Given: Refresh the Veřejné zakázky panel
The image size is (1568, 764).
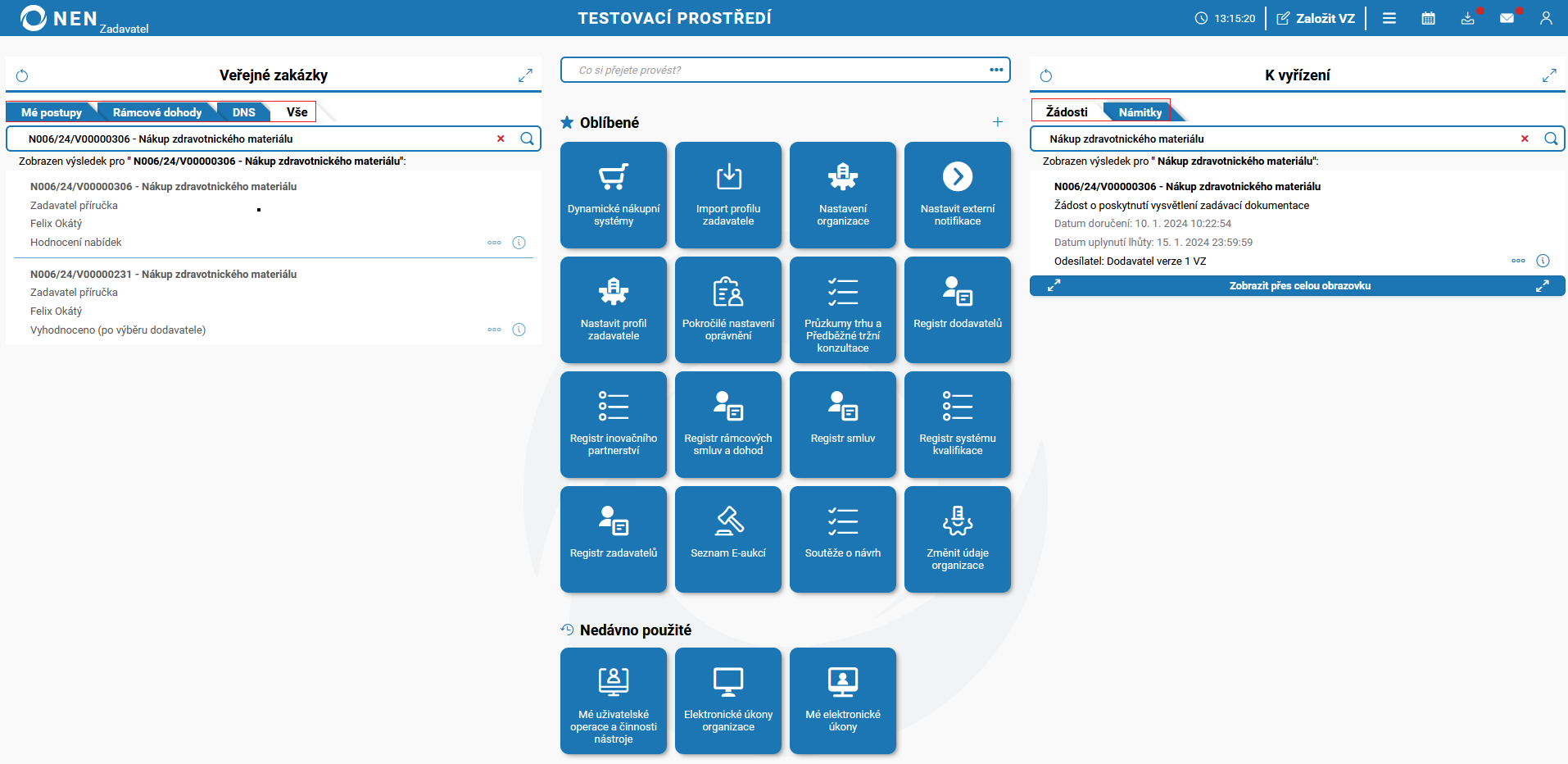Looking at the screenshot, I should point(22,76).
